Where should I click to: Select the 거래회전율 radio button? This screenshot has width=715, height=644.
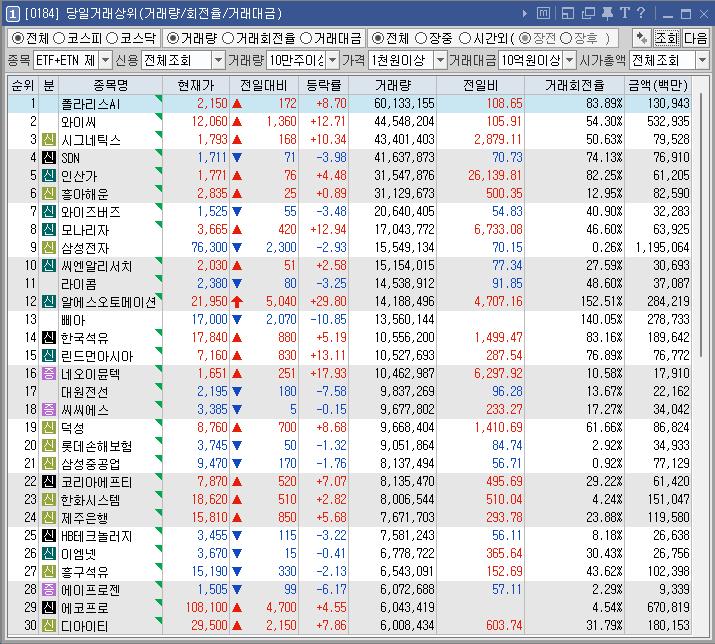tap(228, 38)
